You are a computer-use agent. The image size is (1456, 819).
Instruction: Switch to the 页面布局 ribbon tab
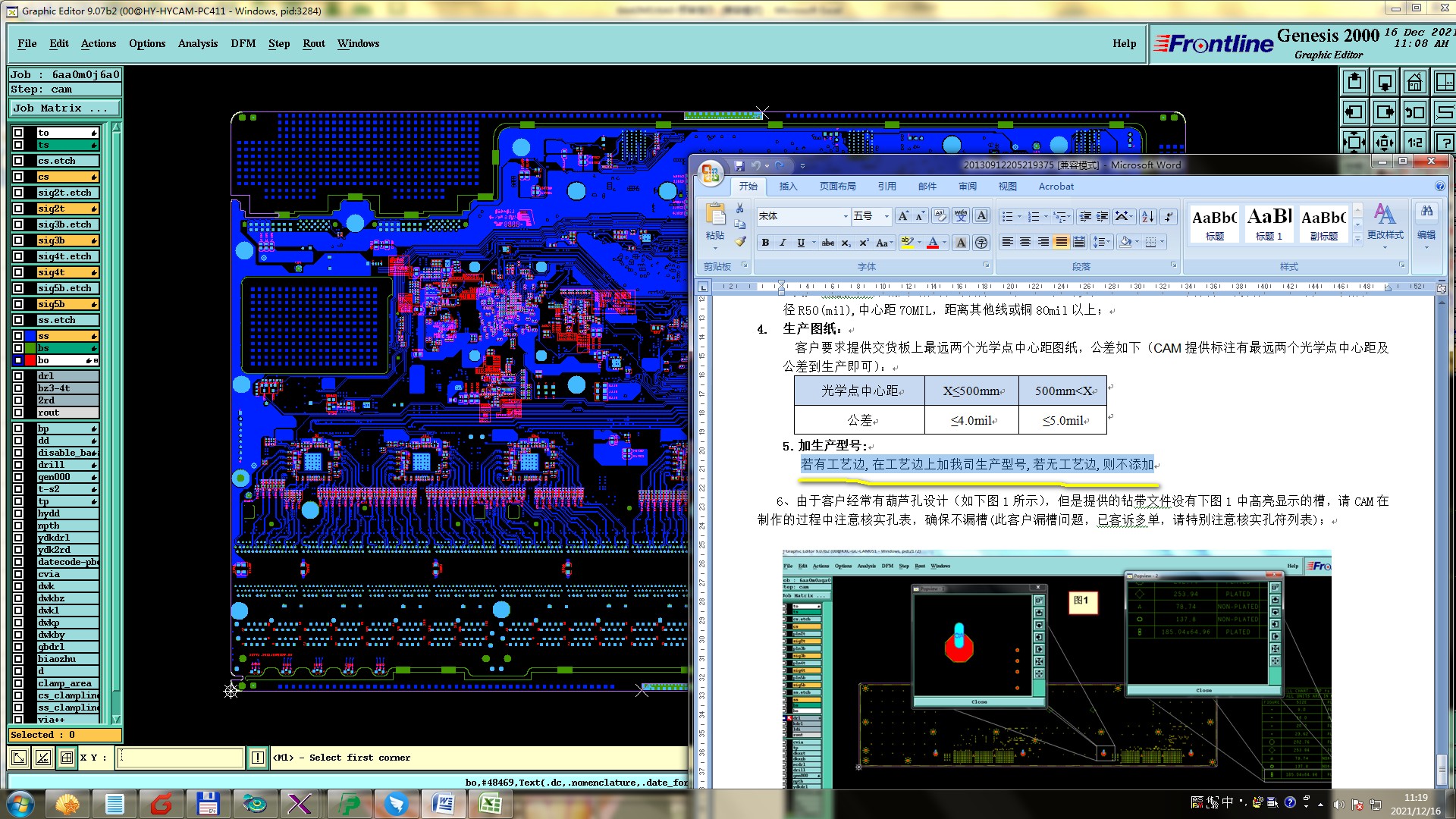[x=837, y=187]
